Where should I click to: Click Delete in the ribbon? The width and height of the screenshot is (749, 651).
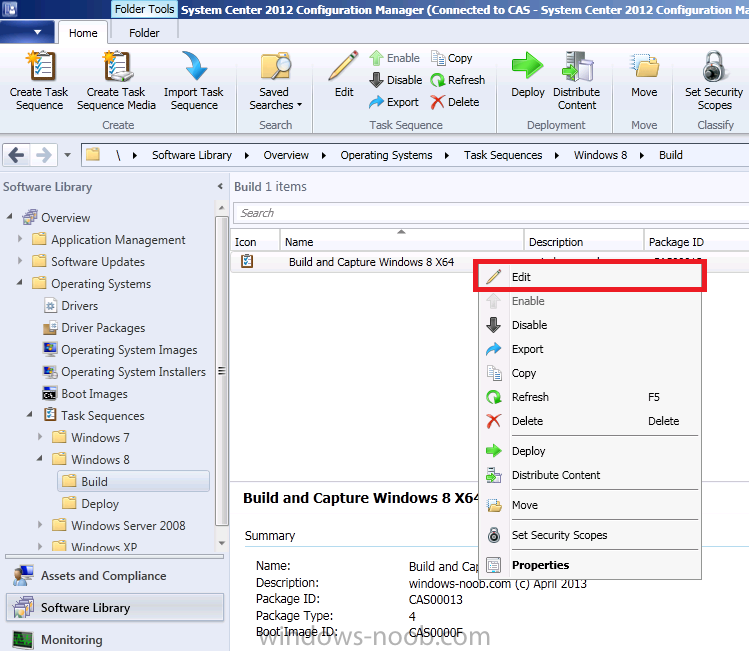click(x=455, y=102)
